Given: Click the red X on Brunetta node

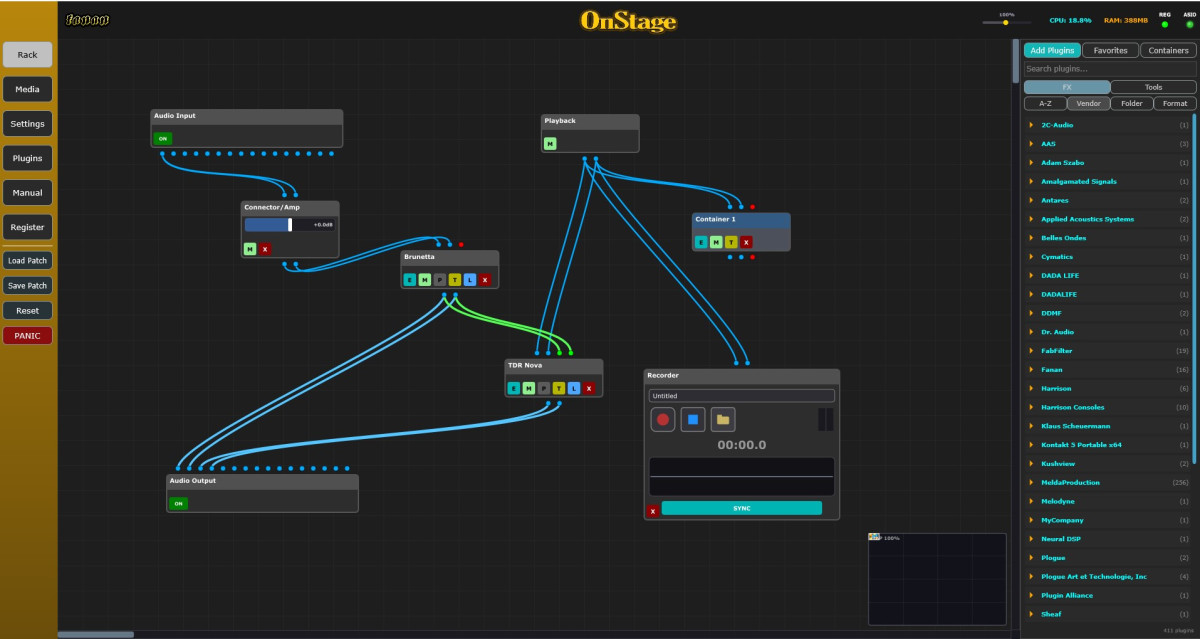Looking at the screenshot, I should pyautogui.click(x=484, y=280).
